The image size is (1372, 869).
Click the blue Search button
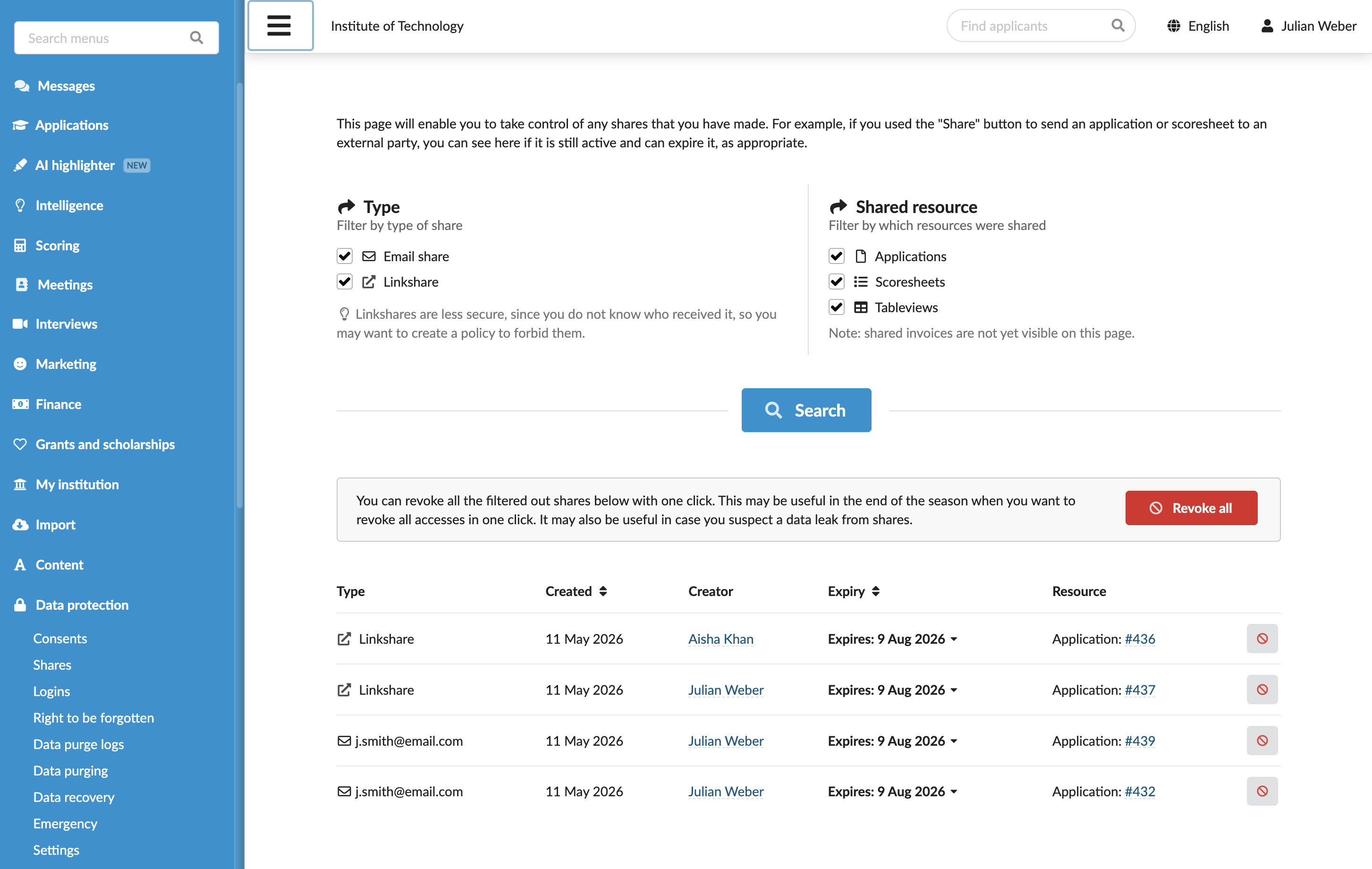806,410
